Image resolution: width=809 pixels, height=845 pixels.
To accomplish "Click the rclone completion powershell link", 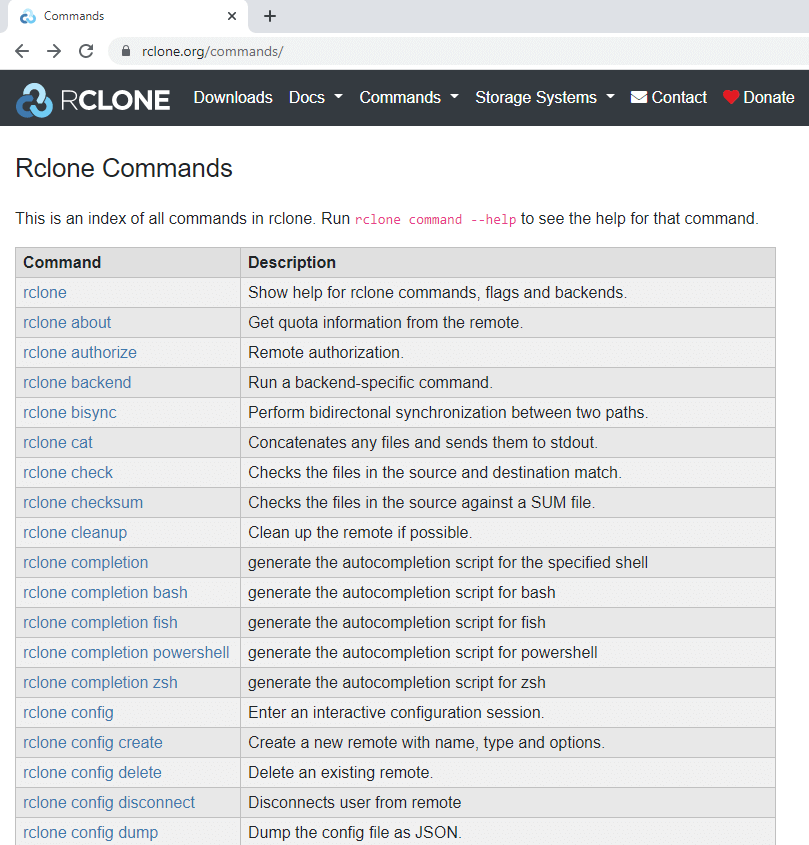I will pyautogui.click(x=126, y=652).
